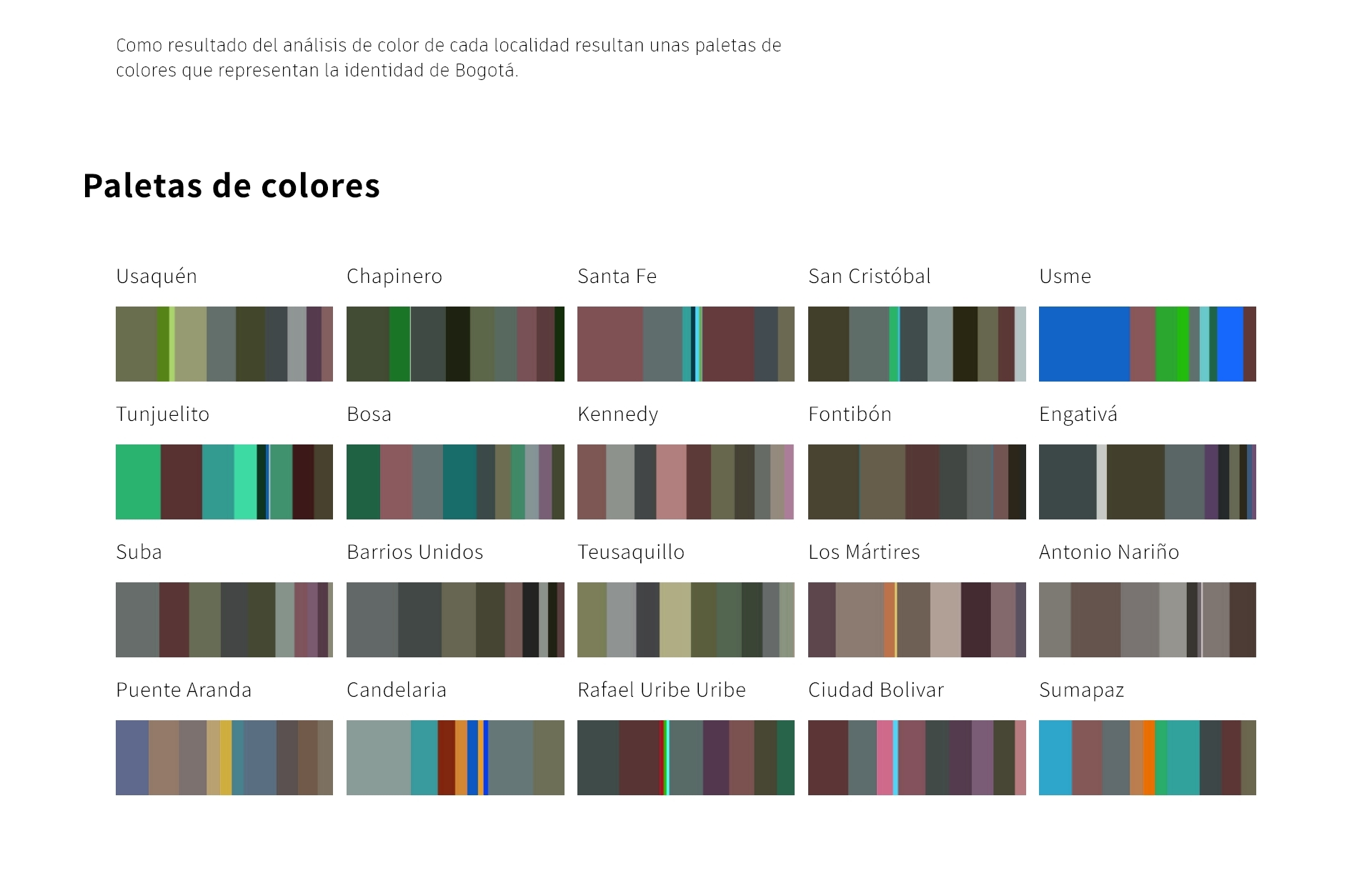Select the Fontibón label
Image resolution: width=1372 pixels, height=876 pixels.
tap(850, 414)
